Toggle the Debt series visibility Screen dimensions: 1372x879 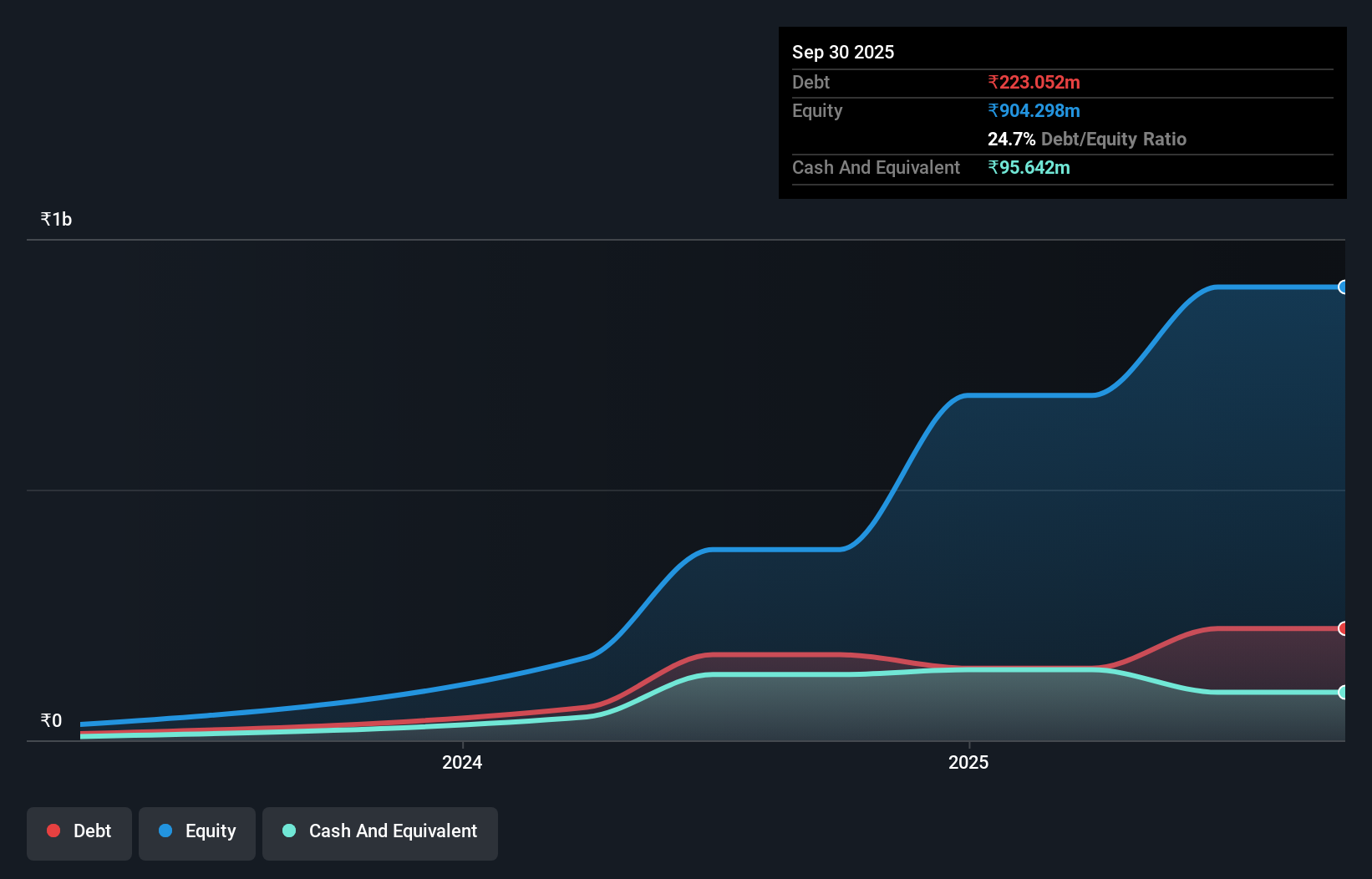[79, 831]
